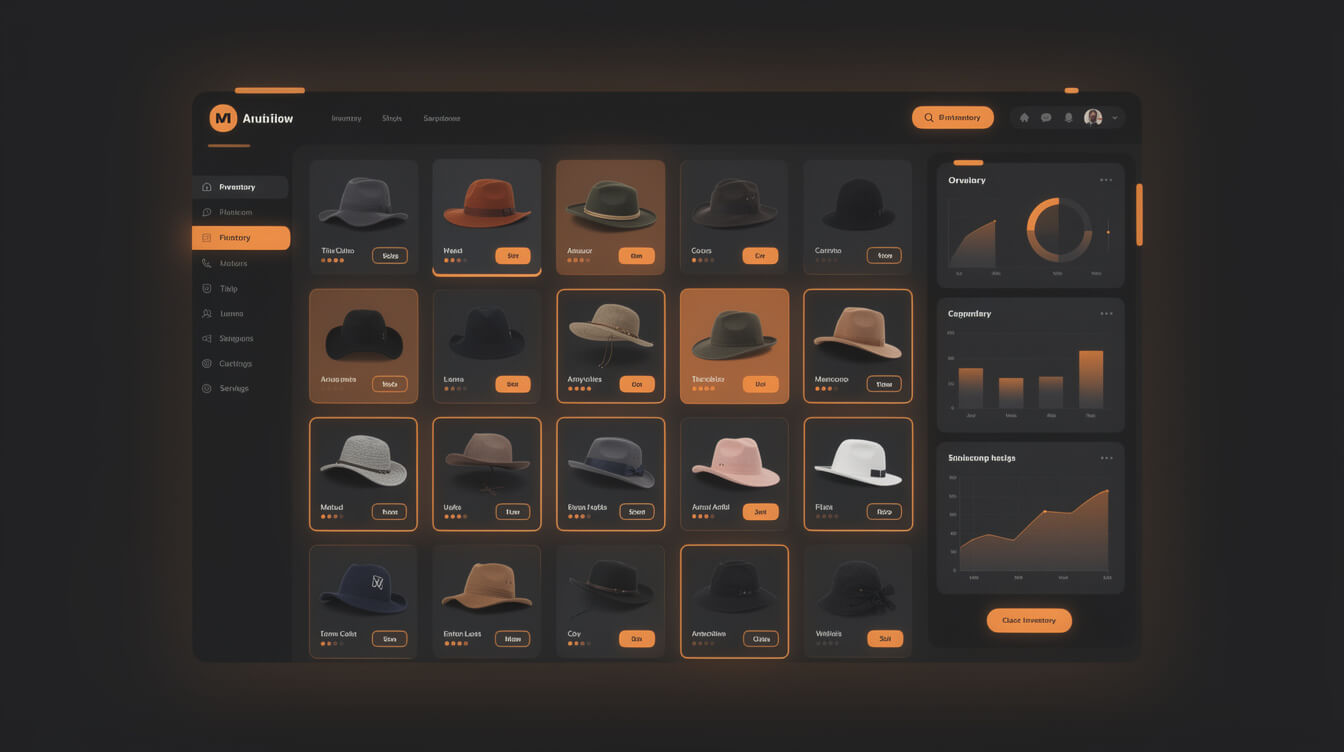Click the orange highlighted sidebar item
The image size is (1344, 752).
coord(241,238)
